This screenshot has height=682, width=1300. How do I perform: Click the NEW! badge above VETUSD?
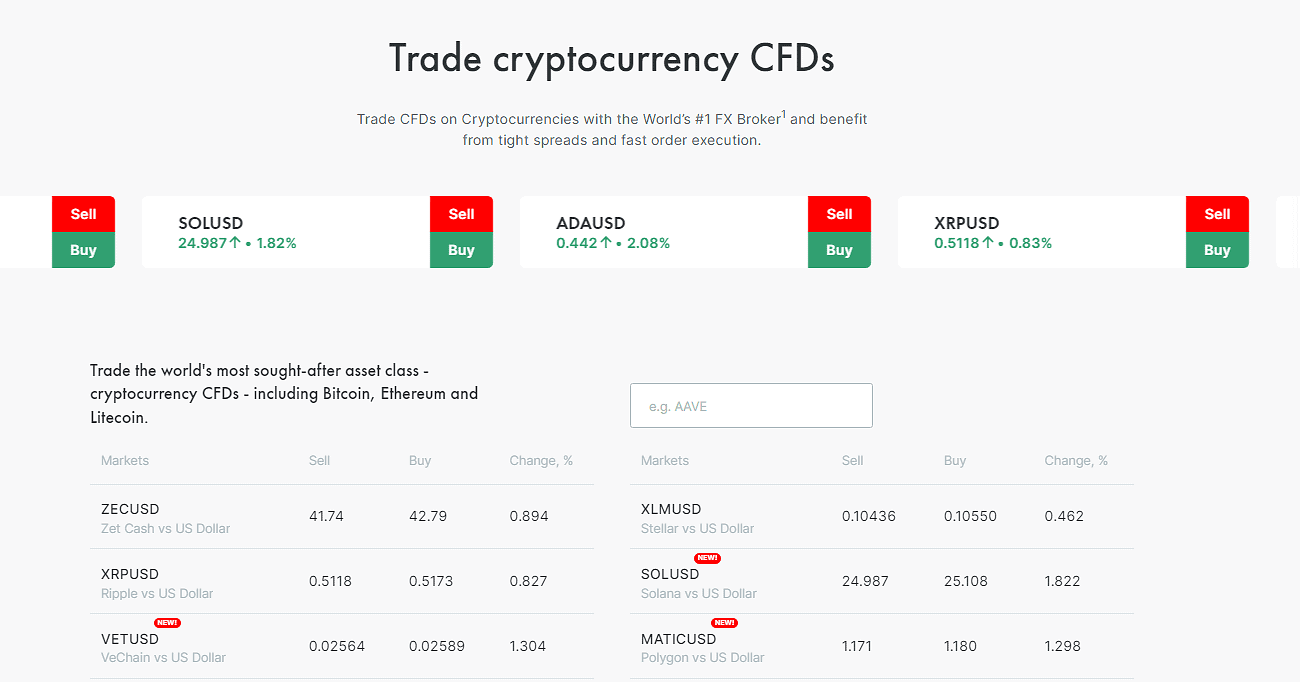click(x=167, y=623)
